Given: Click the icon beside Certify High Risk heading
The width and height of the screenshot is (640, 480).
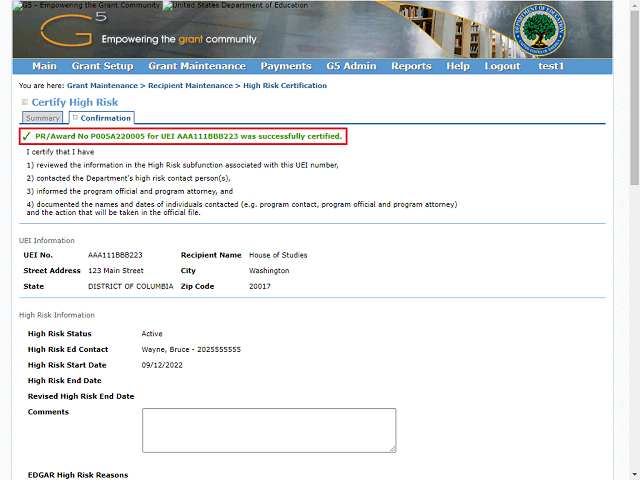Looking at the screenshot, I should (25, 103).
